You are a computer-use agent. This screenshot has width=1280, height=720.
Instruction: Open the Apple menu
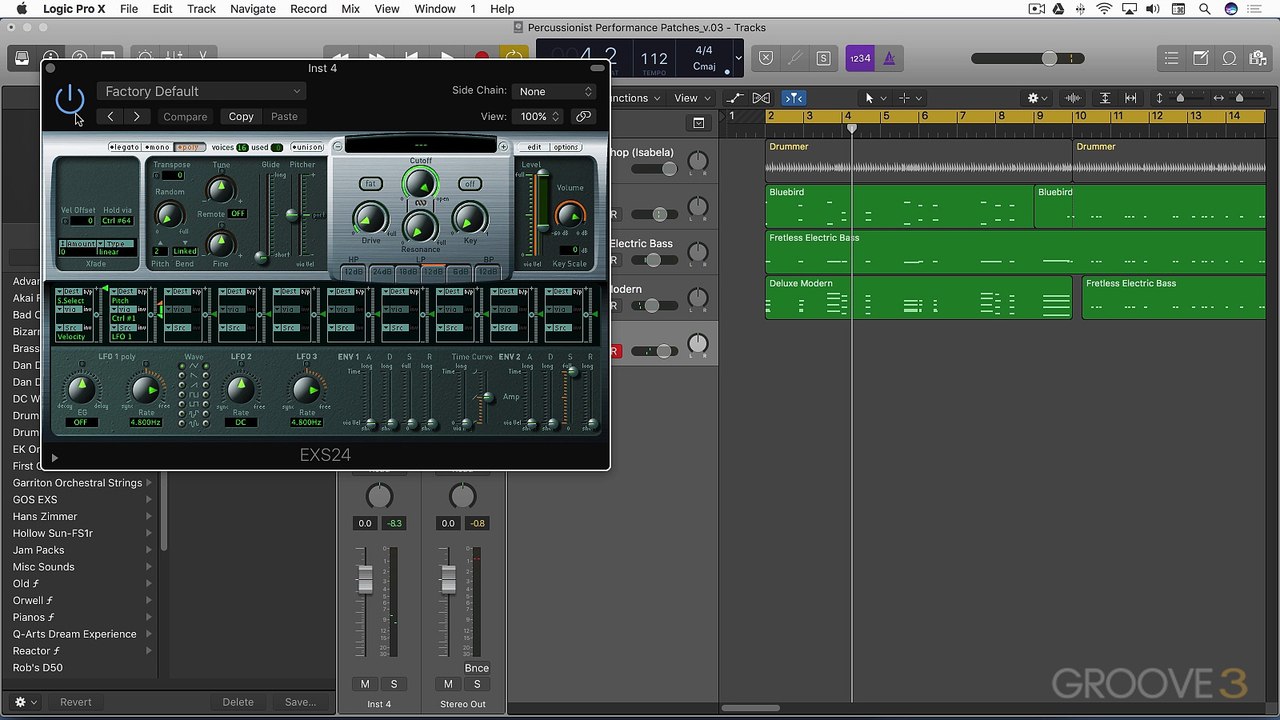(21, 9)
